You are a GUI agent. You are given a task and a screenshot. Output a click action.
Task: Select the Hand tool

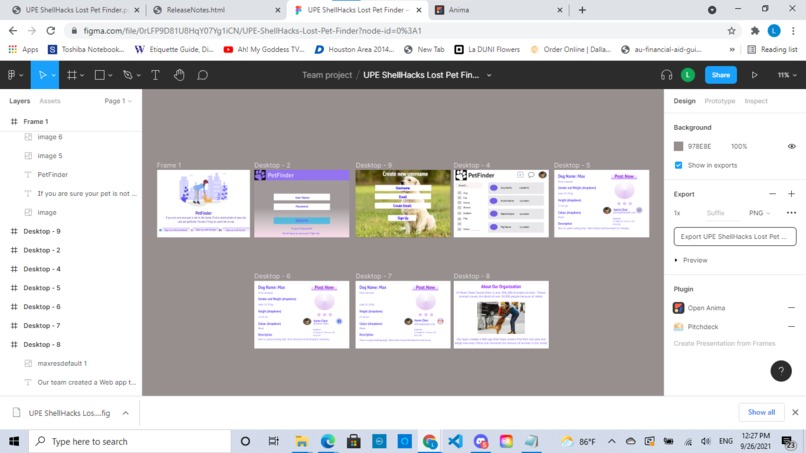pyautogui.click(x=179, y=75)
